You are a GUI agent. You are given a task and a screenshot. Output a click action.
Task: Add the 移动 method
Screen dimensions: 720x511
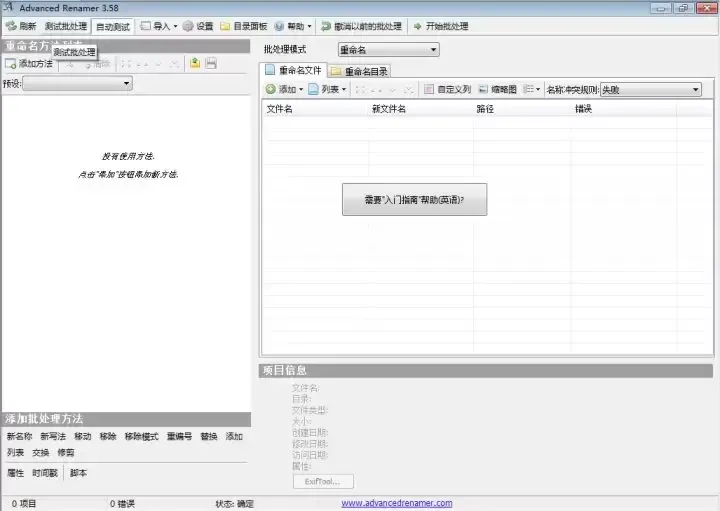[x=83, y=436]
